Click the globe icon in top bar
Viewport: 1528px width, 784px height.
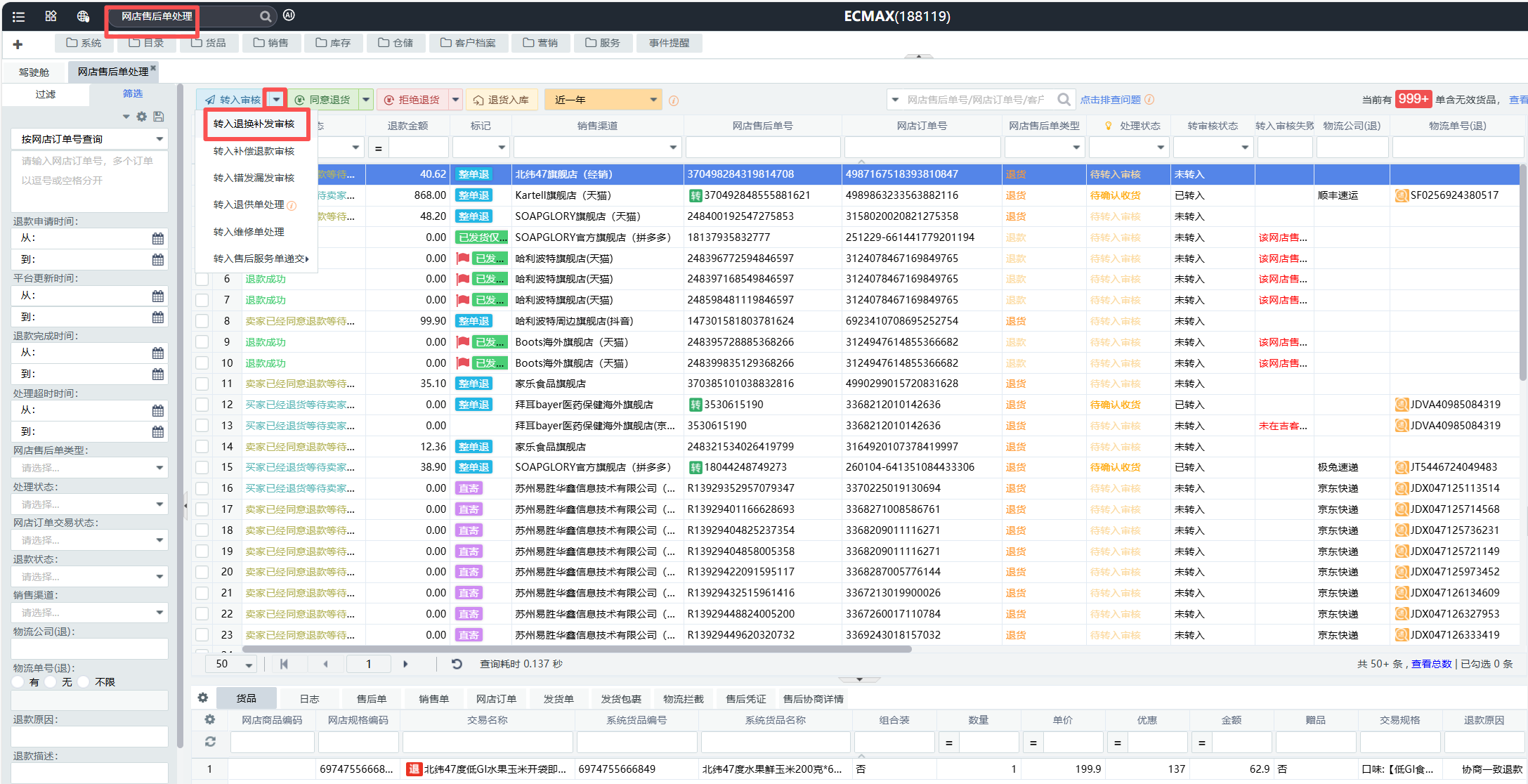tap(83, 16)
